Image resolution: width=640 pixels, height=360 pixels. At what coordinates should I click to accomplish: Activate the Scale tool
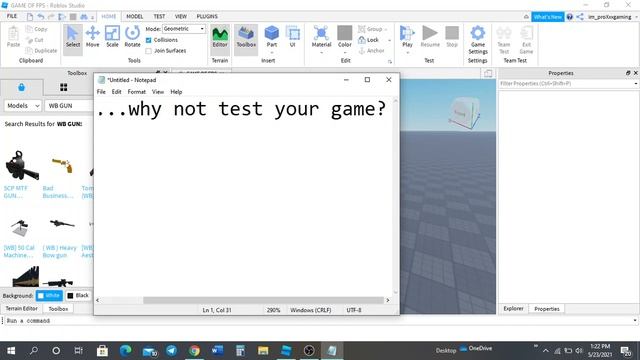[x=112, y=37]
